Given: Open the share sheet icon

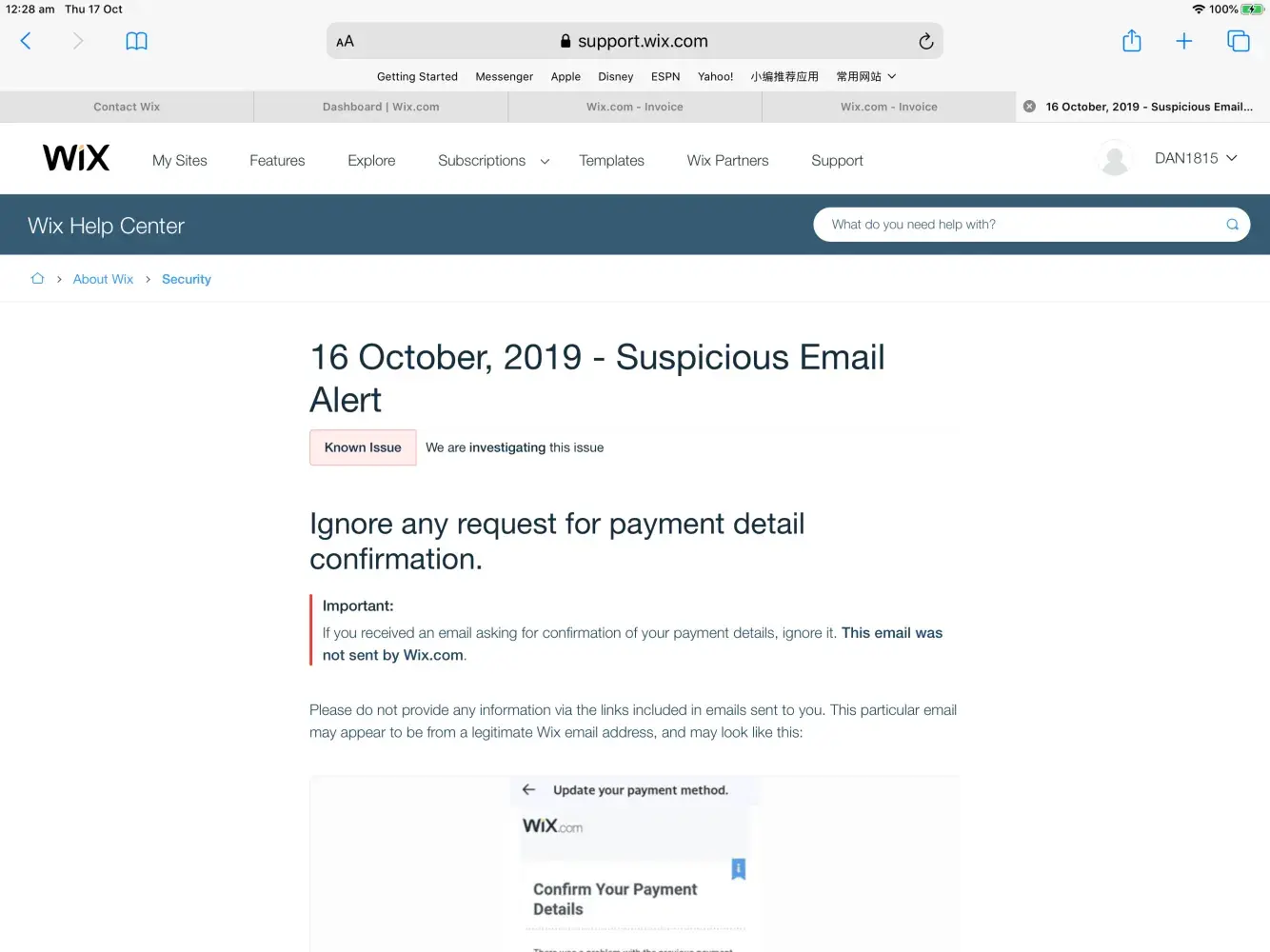Looking at the screenshot, I should click(x=1131, y=41).
